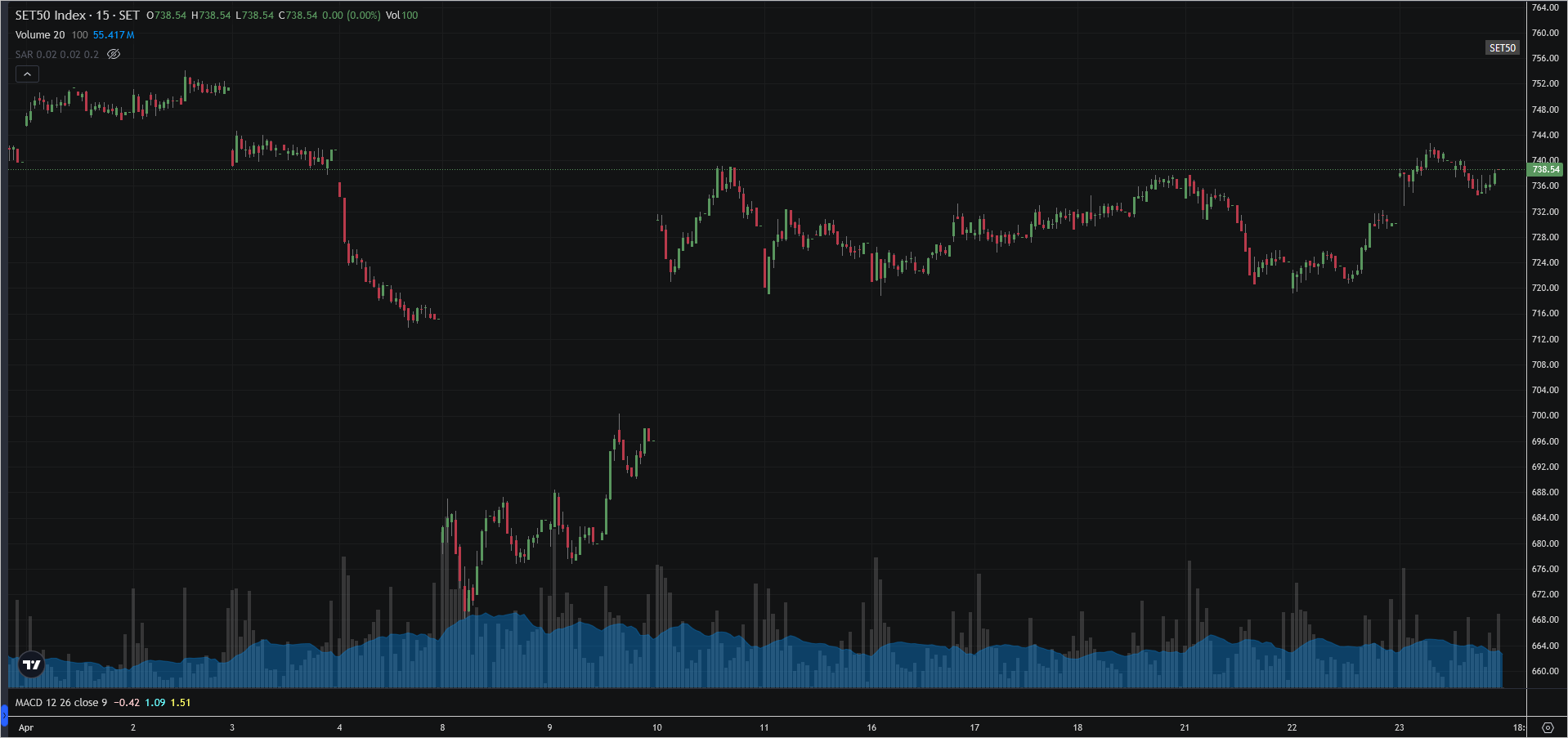Click the TradingView logo badge
The width and height of the screenshot is (1568, 738).
pos(32,664)
